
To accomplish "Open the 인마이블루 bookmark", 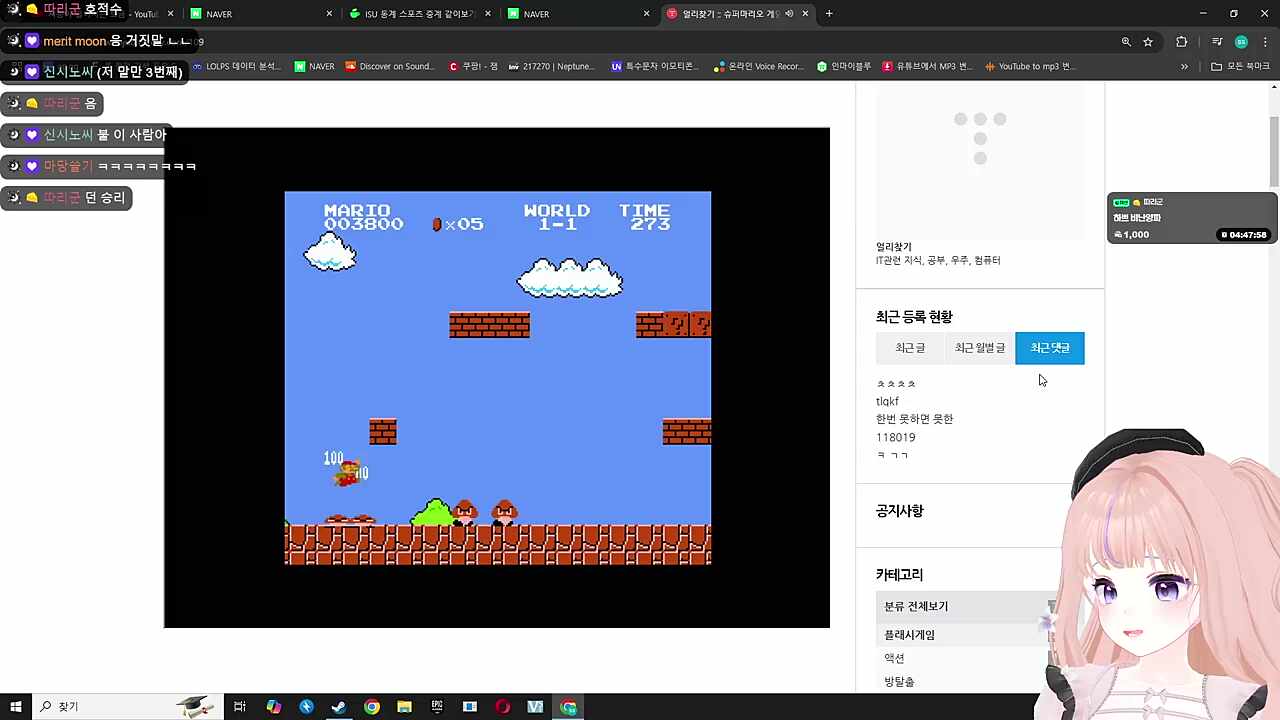I will pos(845,66).
